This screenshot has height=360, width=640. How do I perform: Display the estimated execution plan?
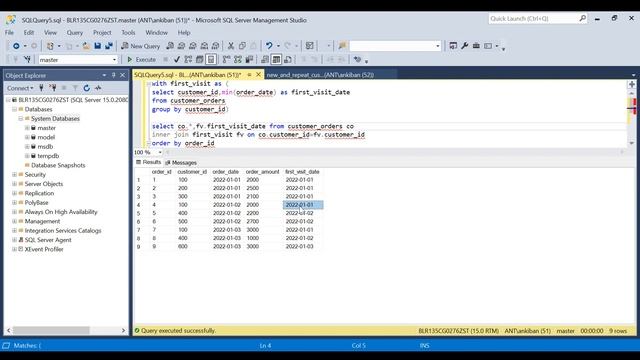click(188, 60)
